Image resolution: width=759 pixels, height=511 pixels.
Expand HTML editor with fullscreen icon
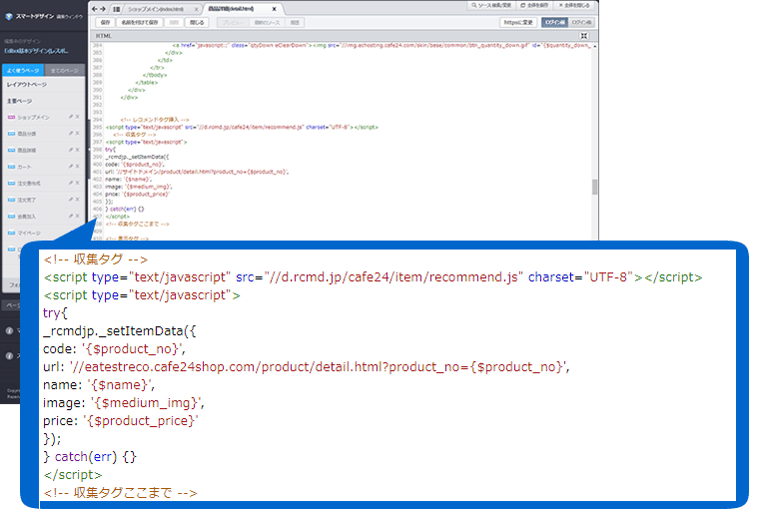[584, 36]
